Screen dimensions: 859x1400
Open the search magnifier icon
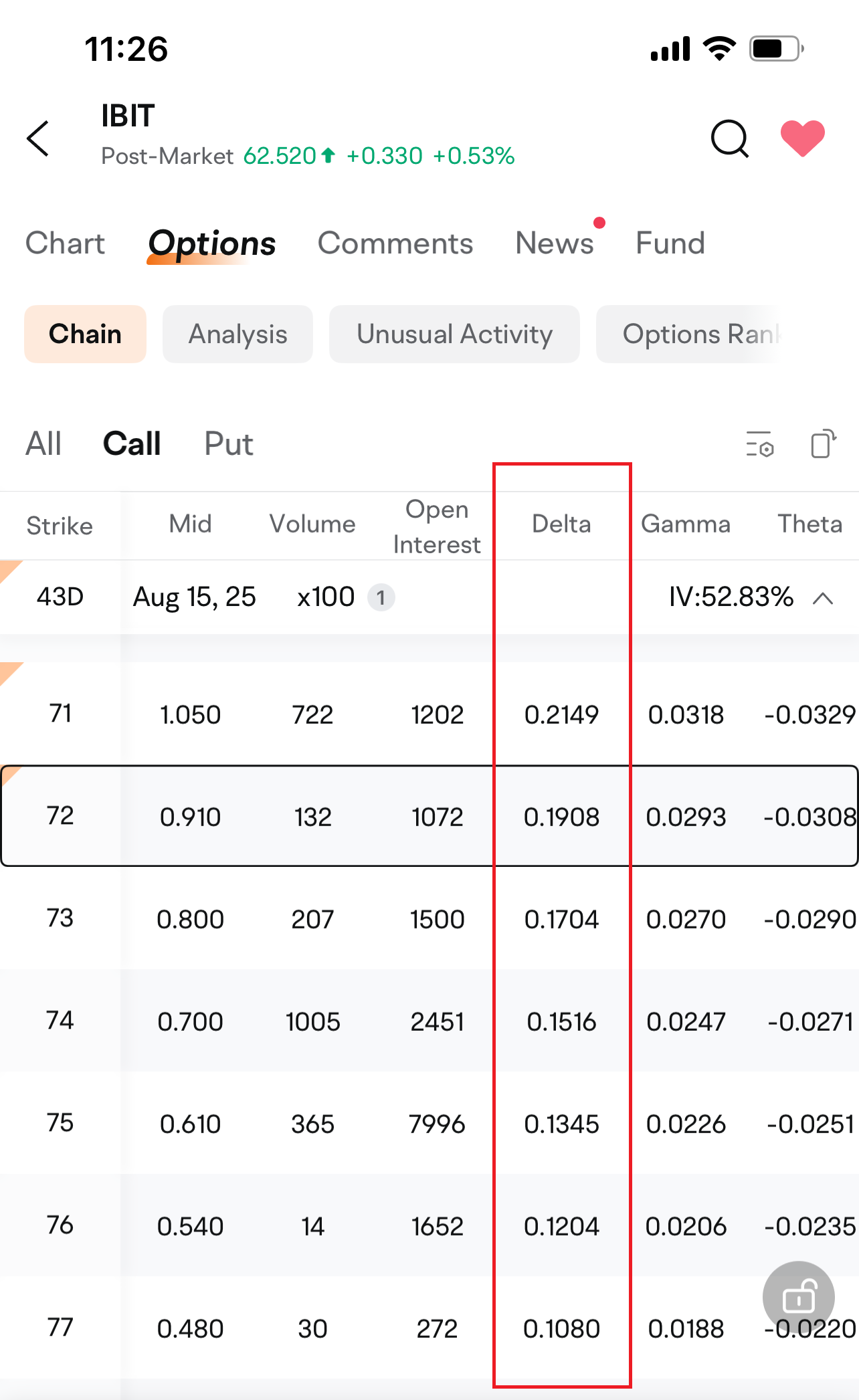[x=729, y=138]
